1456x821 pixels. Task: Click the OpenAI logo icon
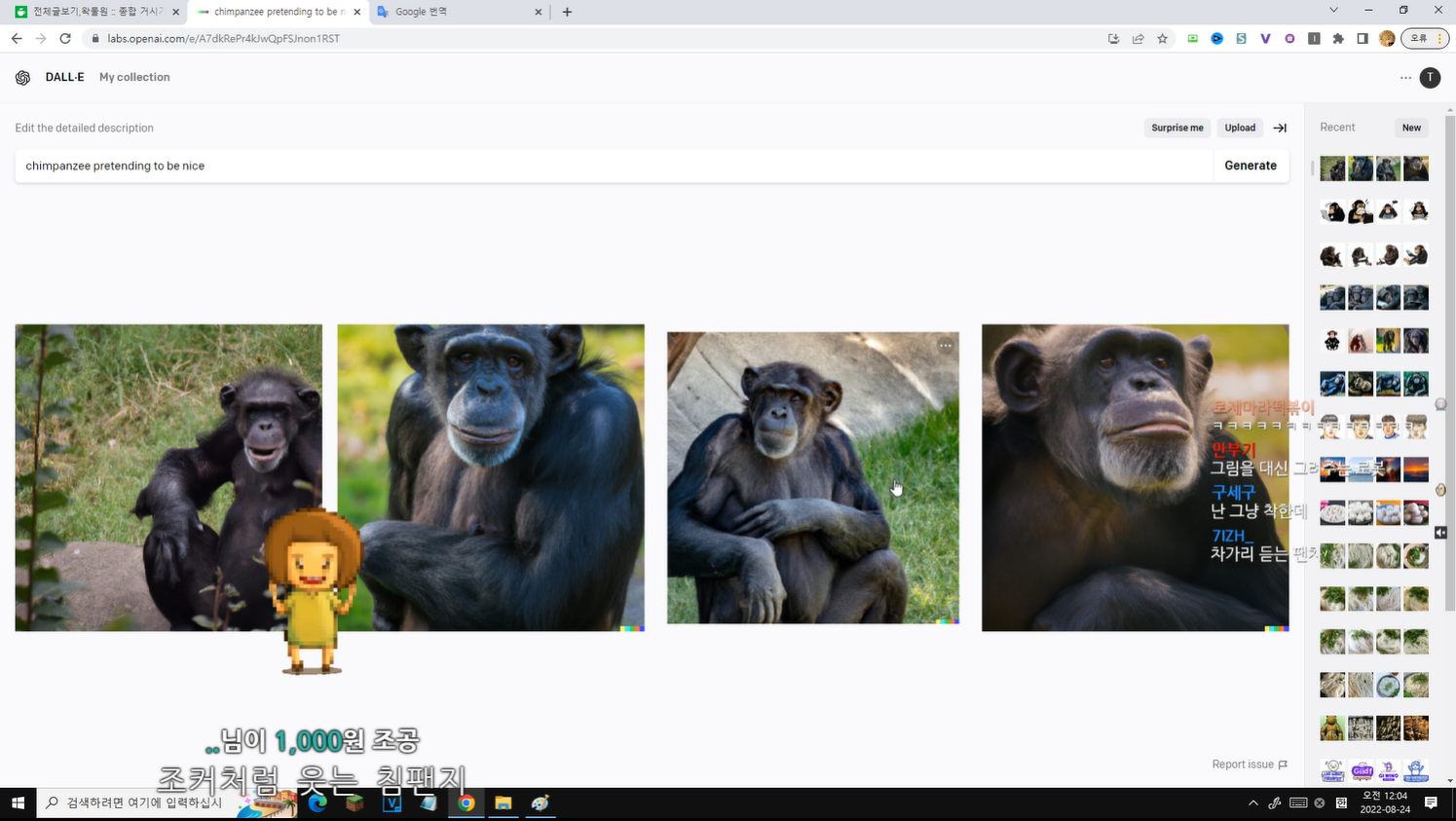[22, 78]
